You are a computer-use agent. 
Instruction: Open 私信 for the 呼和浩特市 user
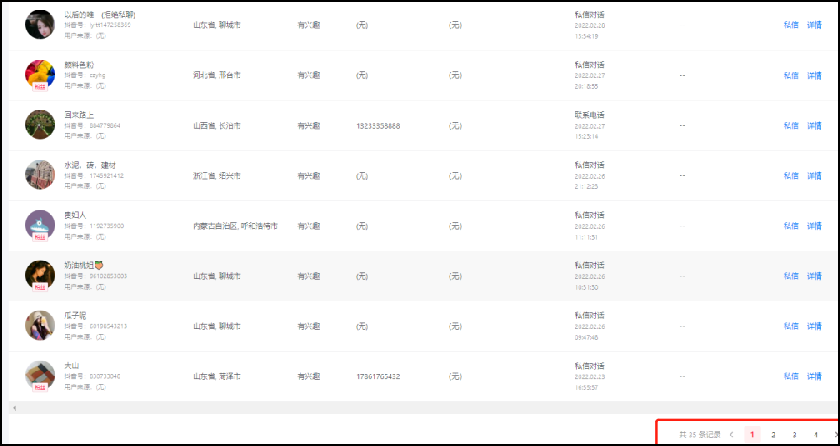tap(791, 226)
